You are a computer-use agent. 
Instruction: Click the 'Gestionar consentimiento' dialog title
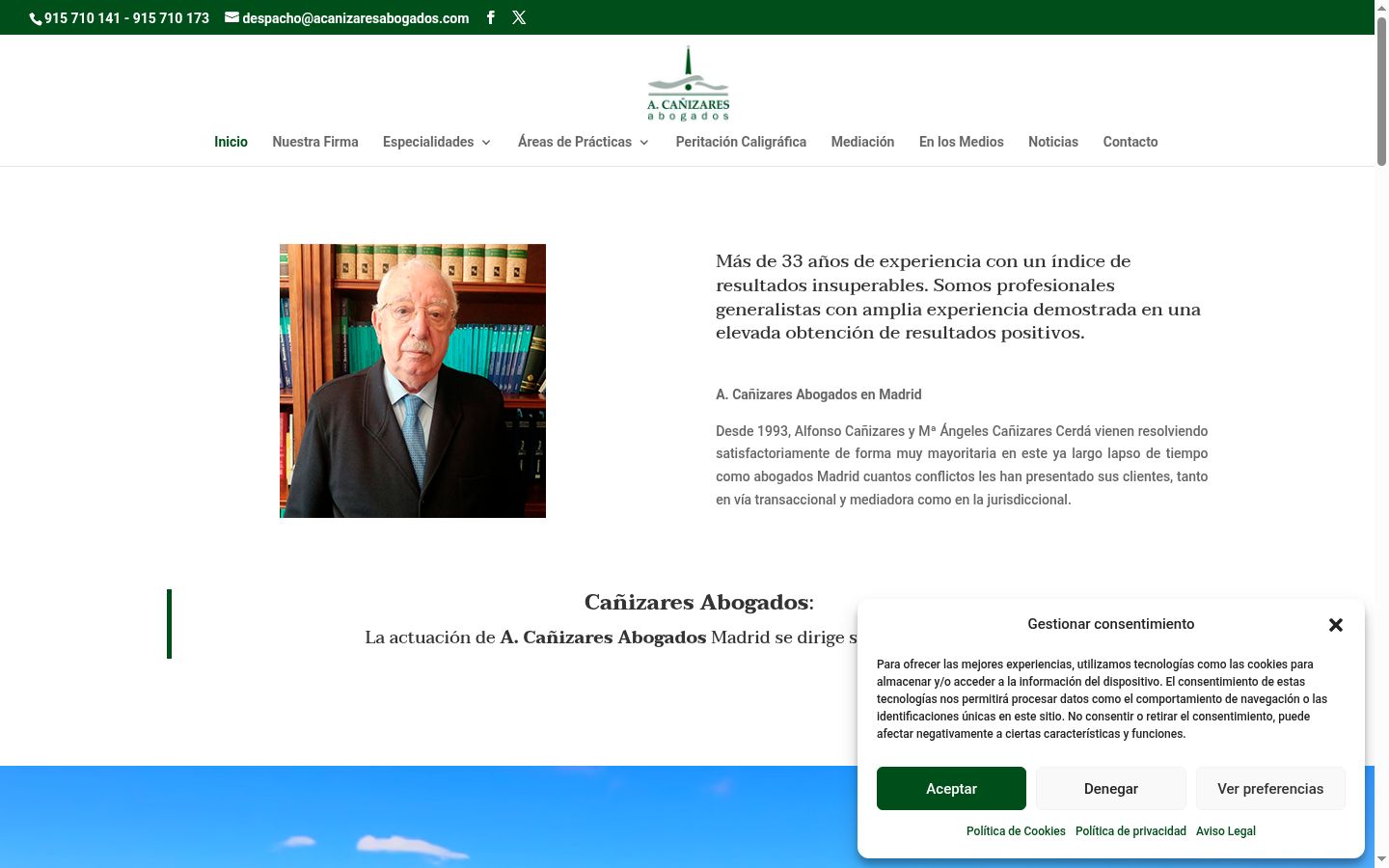point(1111,624)
